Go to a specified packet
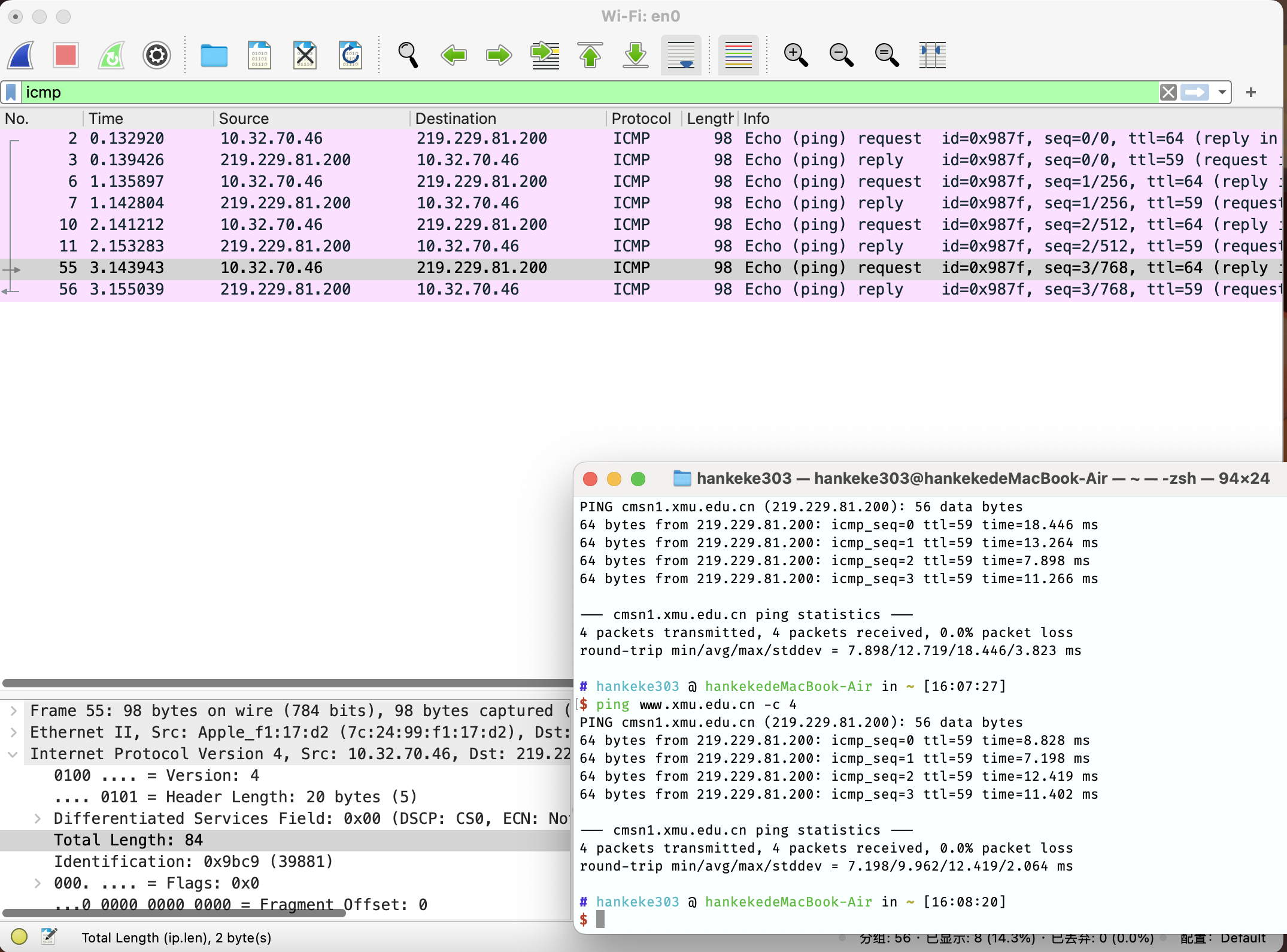This screenshot has width=1287, height=952. [x=545, y=55]
